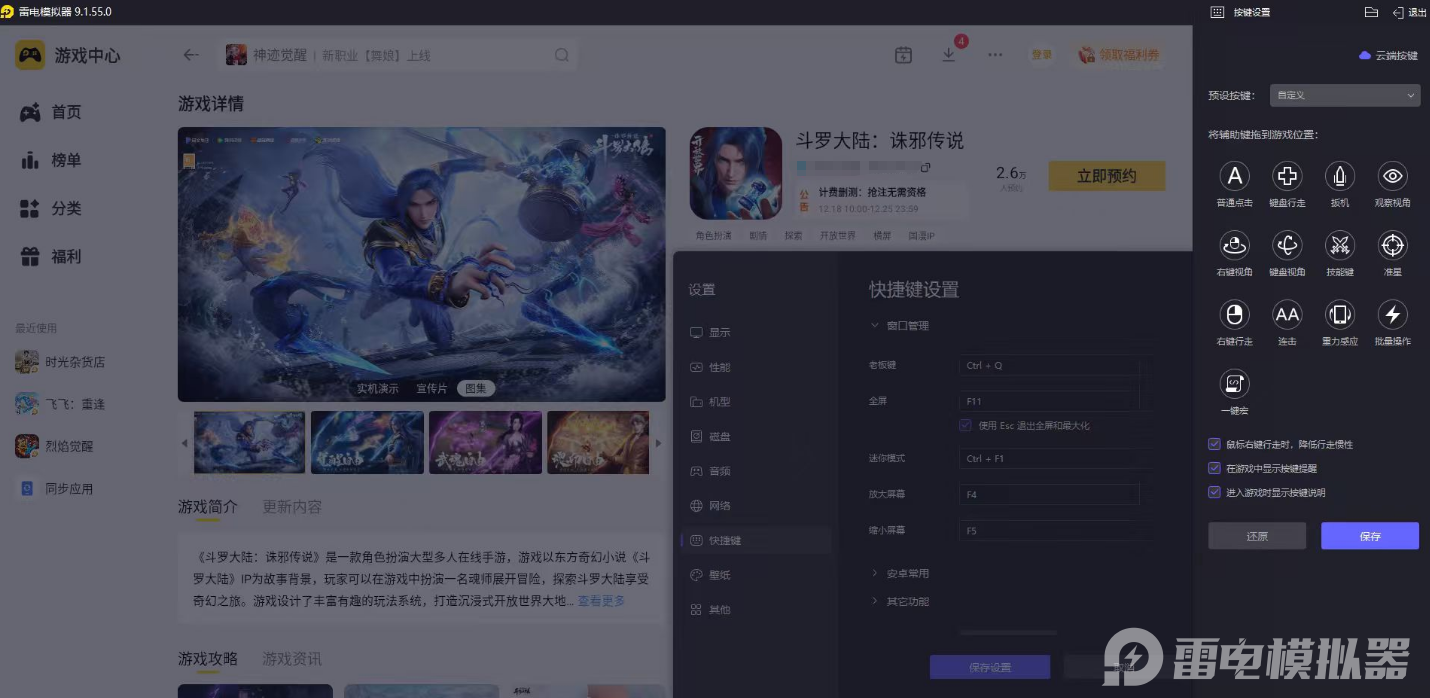This screenshot has height=698, width=1430.
Task: Click the back arrow in game center
Action: tap(191, 55)
